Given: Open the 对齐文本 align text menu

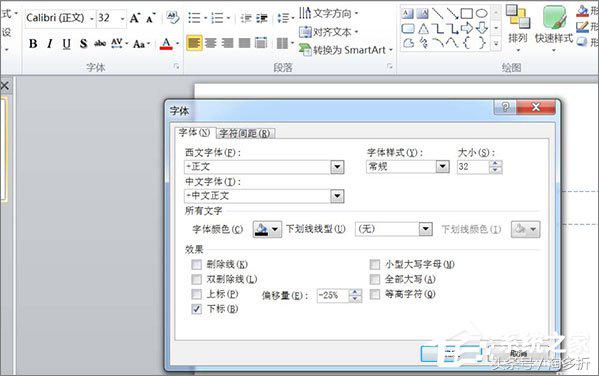Looking at the screenshot, I should point(328,32).
